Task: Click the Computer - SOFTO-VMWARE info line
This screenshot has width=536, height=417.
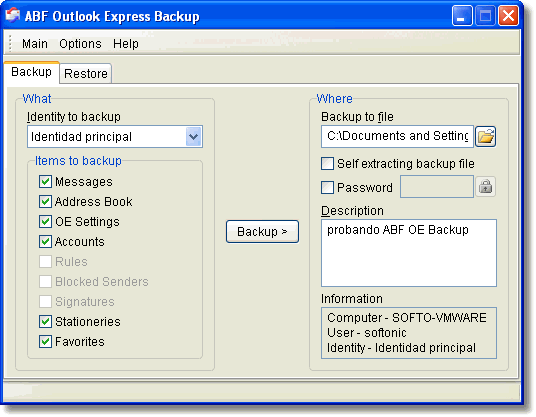Action: click(407, 318)
